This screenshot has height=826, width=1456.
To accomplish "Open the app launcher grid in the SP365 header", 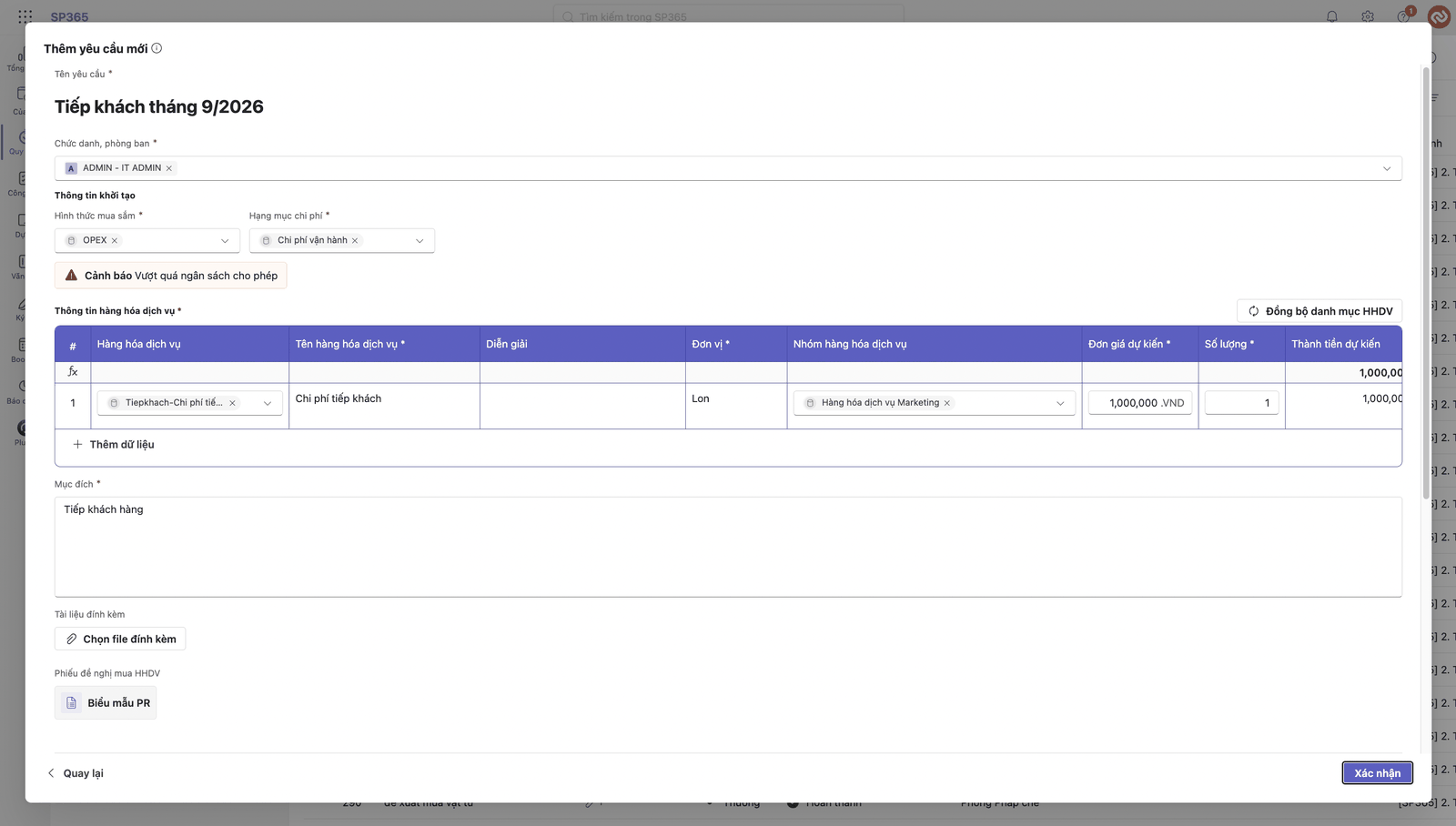I will tap(25, 16).
